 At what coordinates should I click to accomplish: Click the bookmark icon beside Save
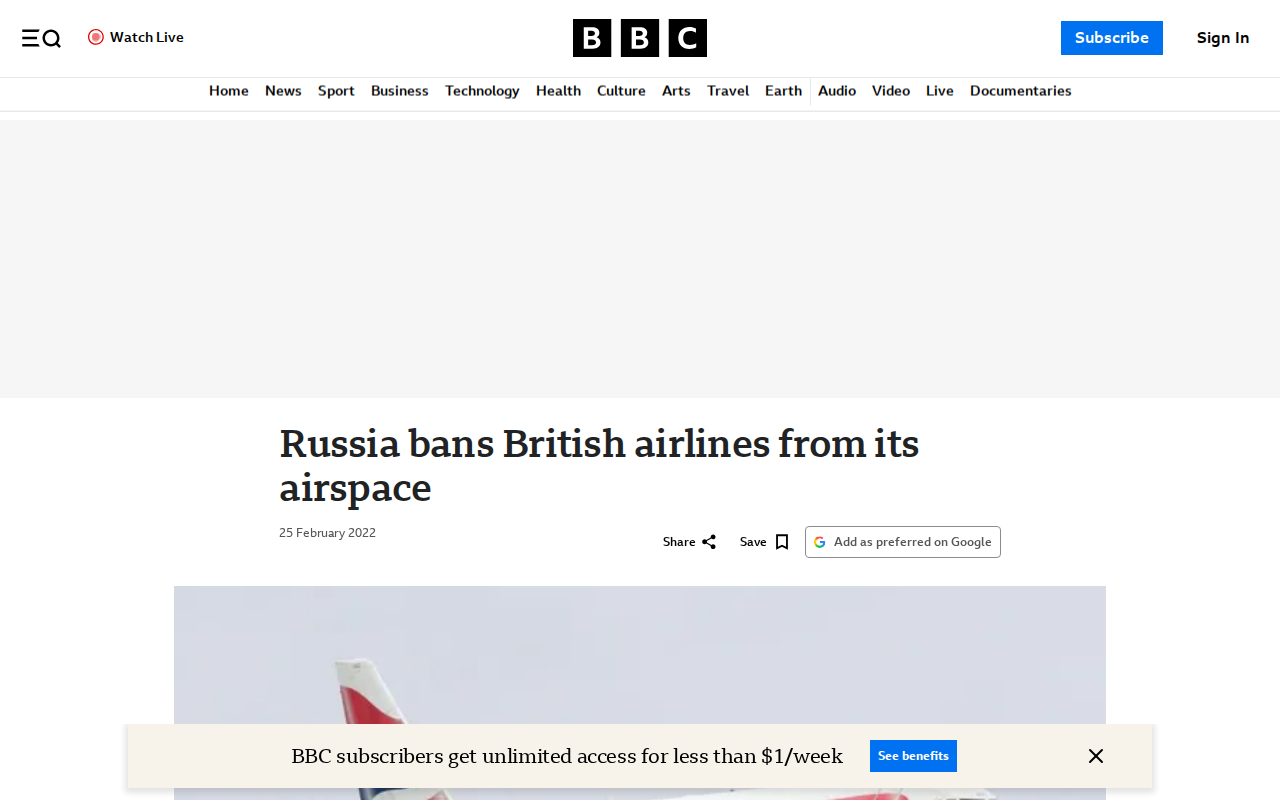click(x=782, y=542)
